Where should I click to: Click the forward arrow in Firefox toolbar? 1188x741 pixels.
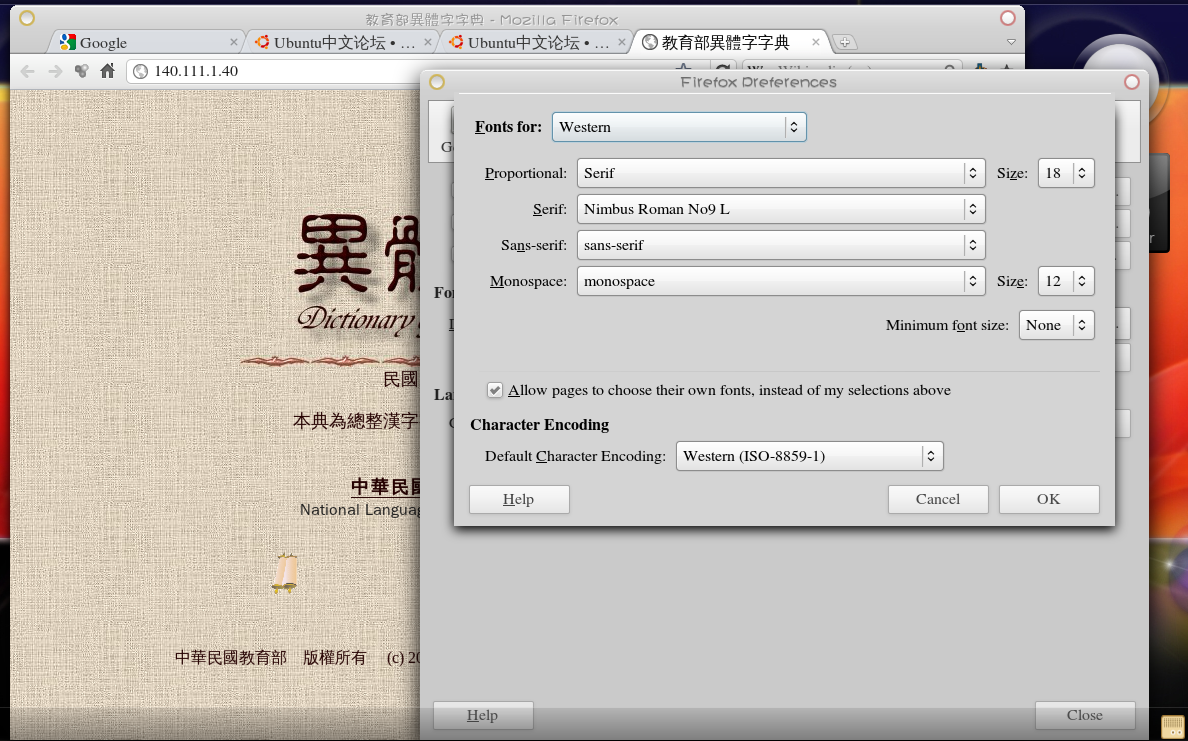point(55,71)
